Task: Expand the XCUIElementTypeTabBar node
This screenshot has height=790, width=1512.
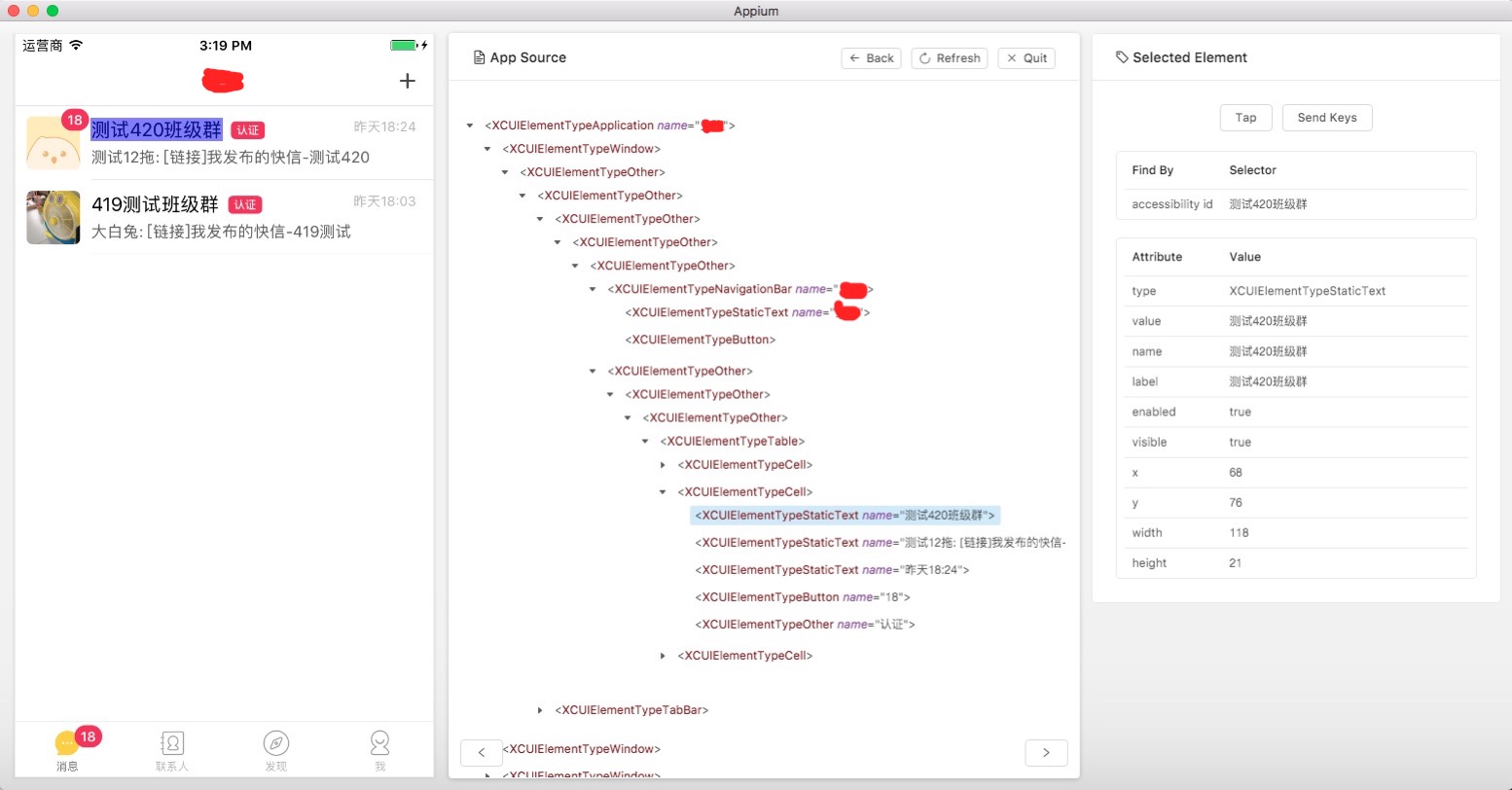Action: (541, 710)
